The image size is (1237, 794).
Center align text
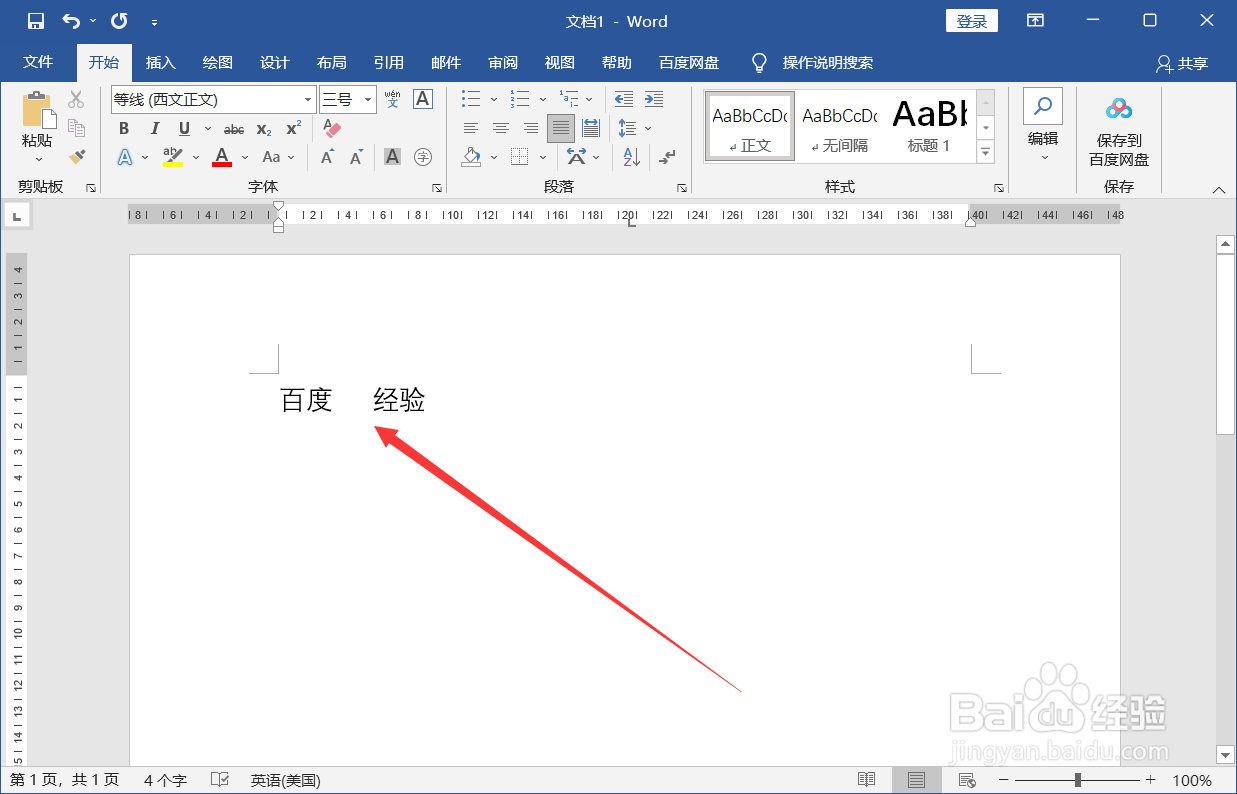click(x=501, y=128)
